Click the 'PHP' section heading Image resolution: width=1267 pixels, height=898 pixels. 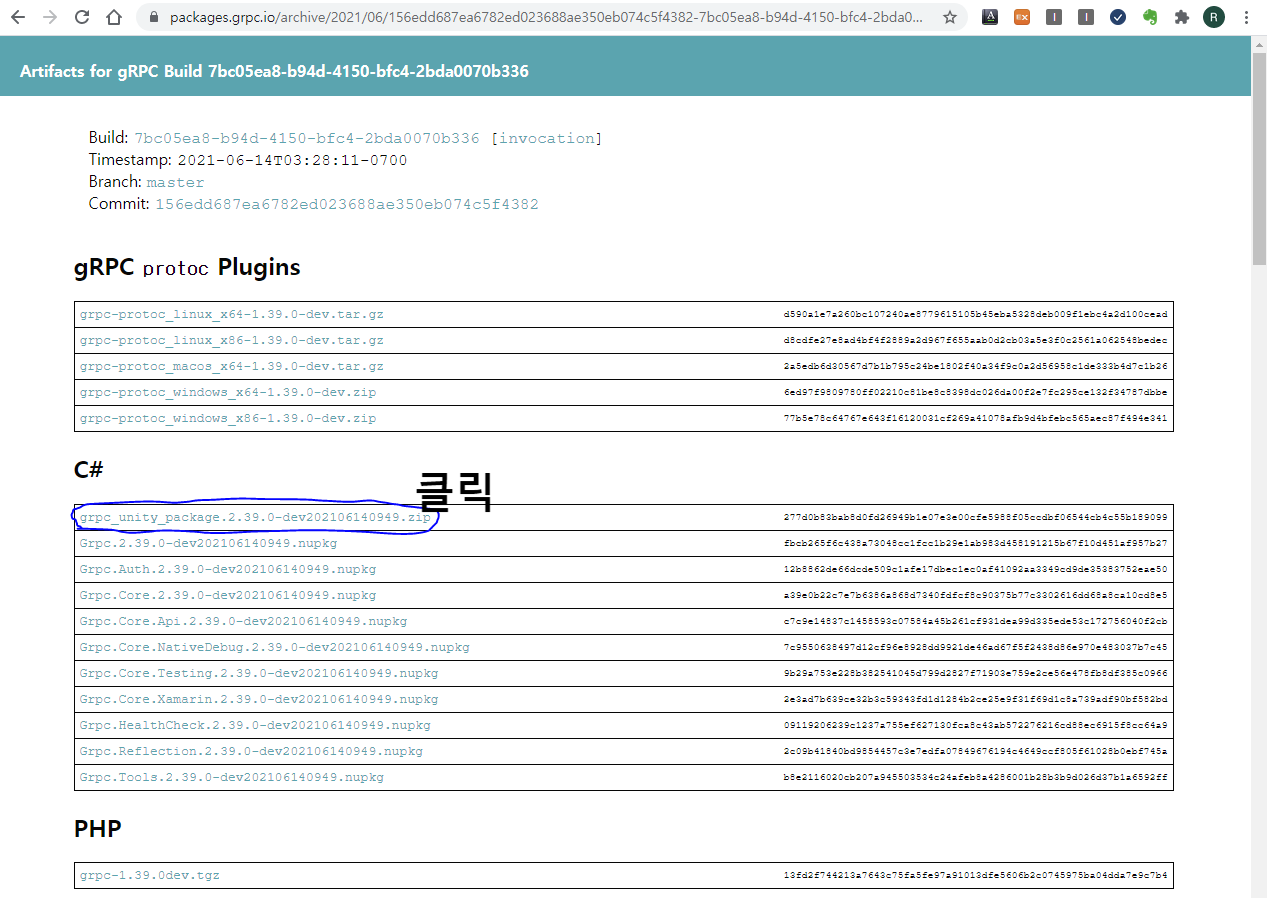pos(98,828)
